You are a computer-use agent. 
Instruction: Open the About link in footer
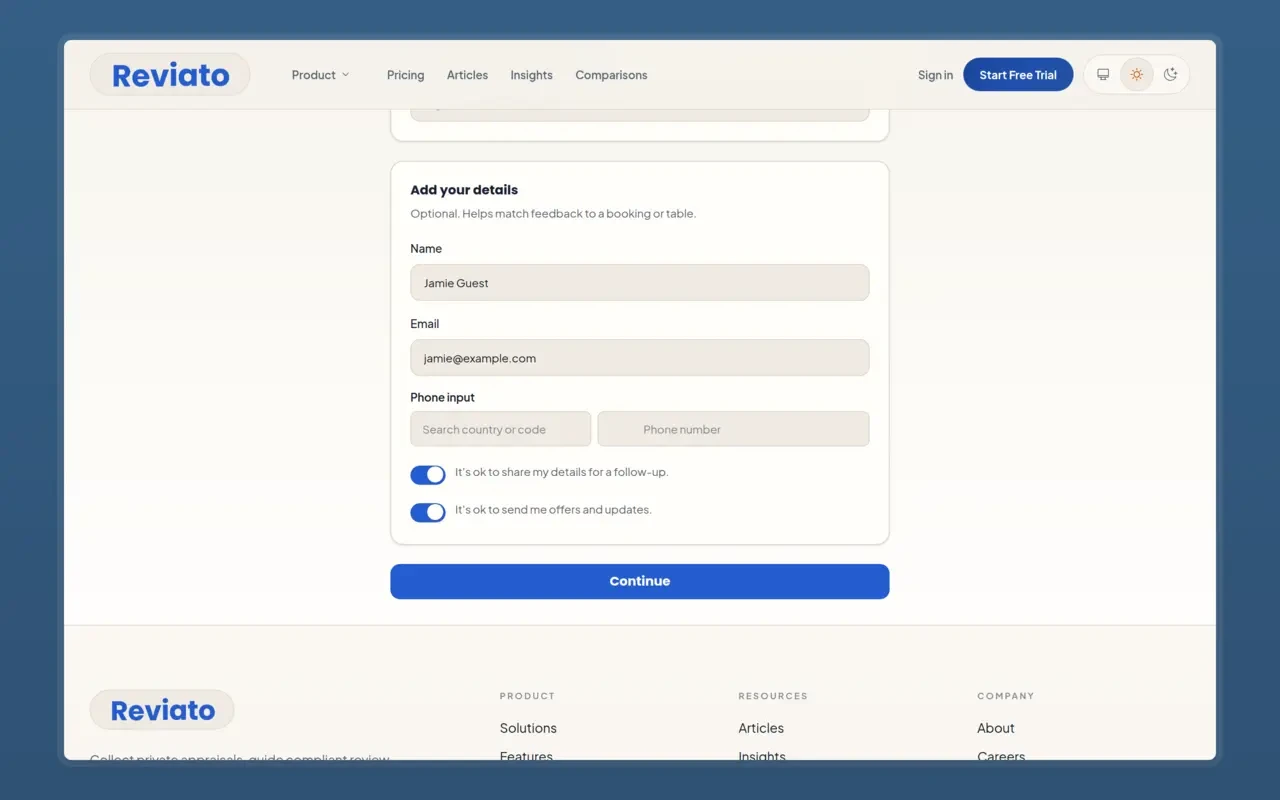click(x=996, y=728)
